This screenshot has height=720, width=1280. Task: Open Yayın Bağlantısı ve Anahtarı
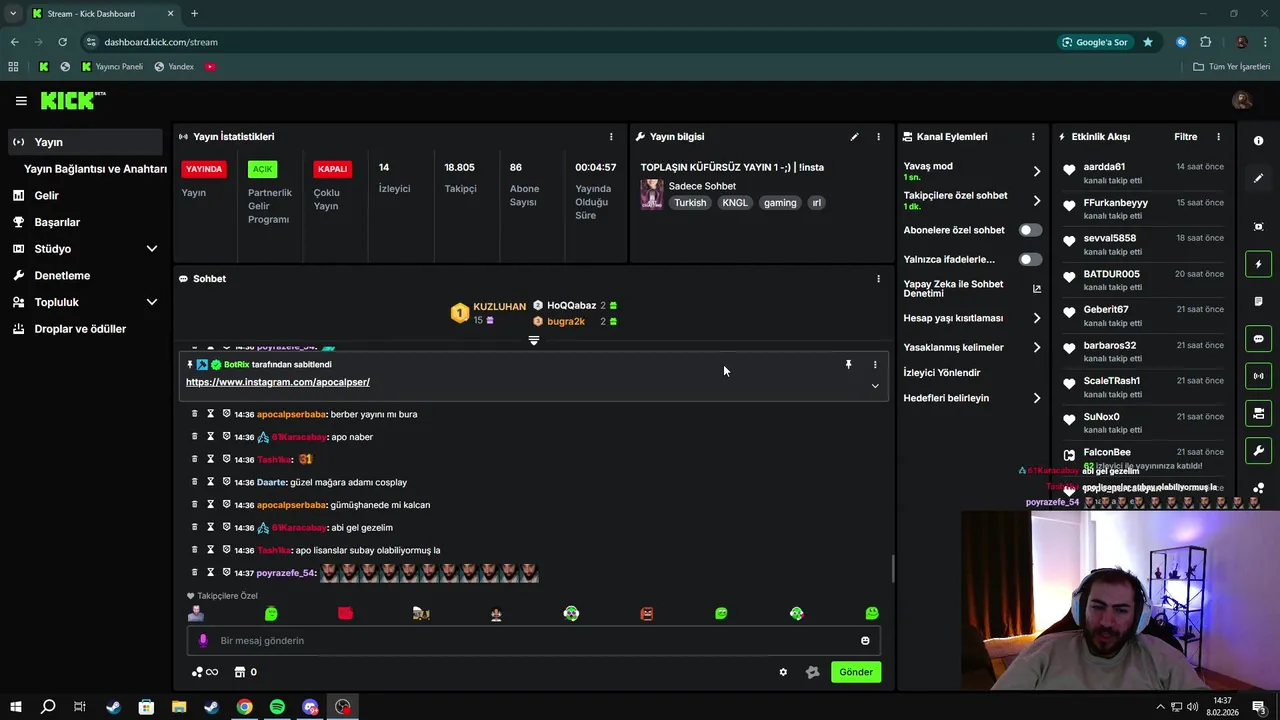(x=95, y=169)
